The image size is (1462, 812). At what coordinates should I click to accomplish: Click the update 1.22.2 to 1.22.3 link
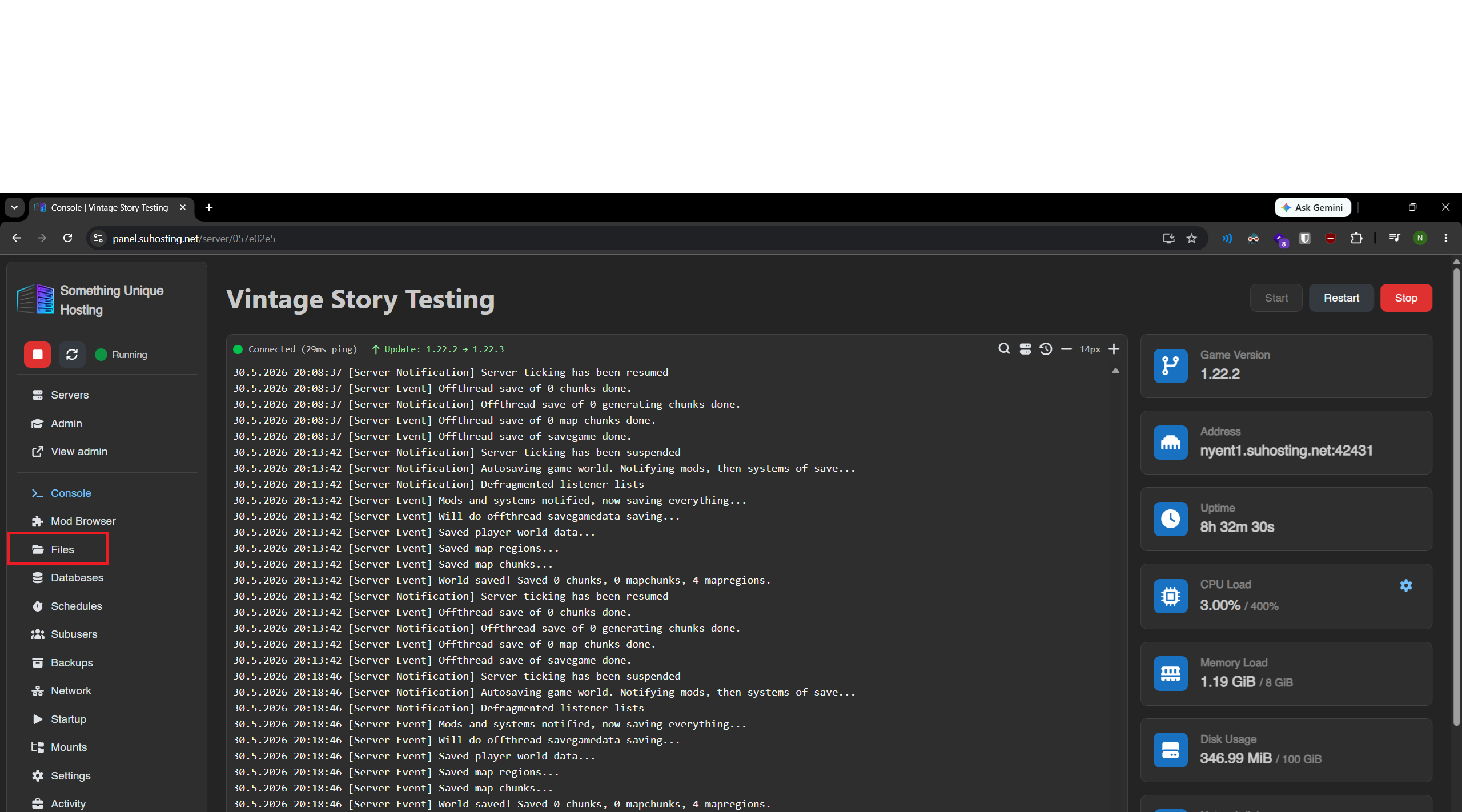coord(437,349)
